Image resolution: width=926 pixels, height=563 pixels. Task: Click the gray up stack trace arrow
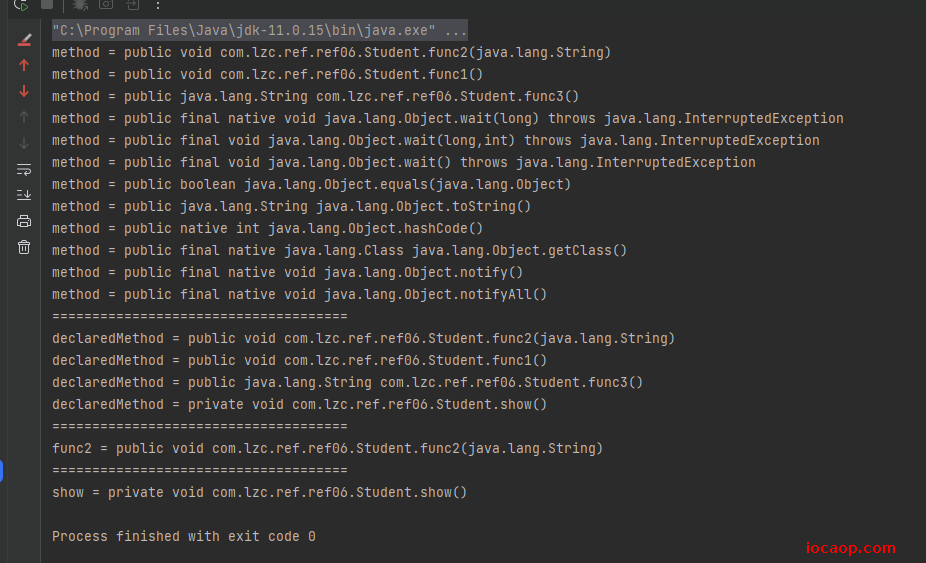pyautogui.click(x=24, y=117)
